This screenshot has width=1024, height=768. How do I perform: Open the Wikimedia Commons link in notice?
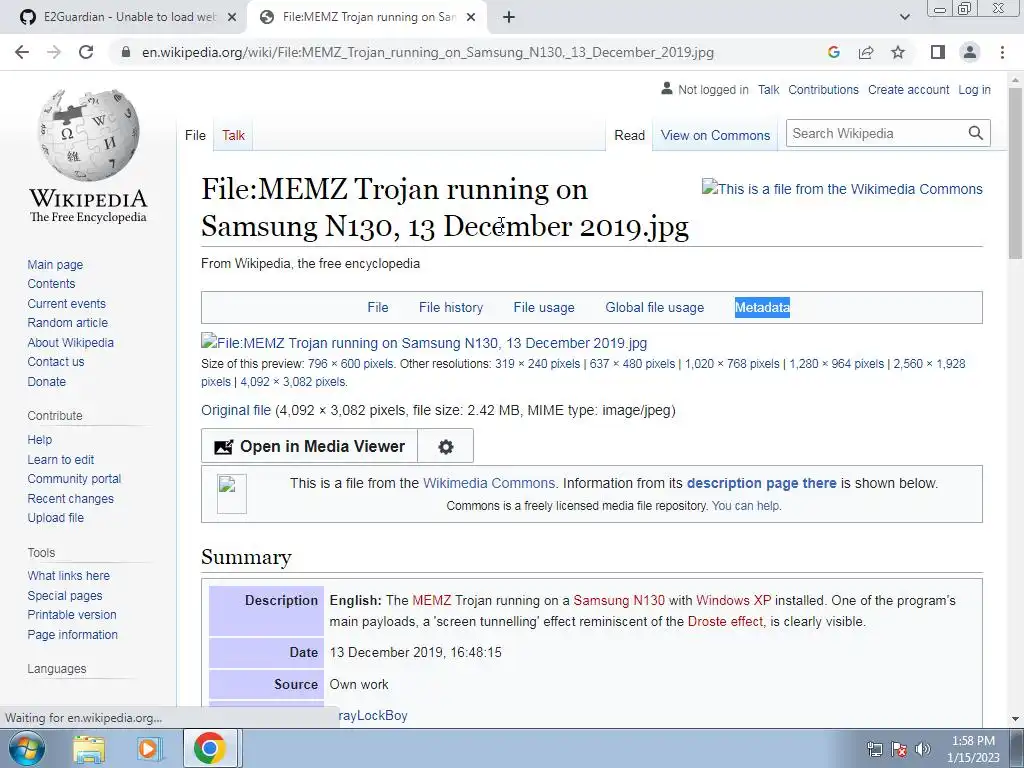(489, 483)
